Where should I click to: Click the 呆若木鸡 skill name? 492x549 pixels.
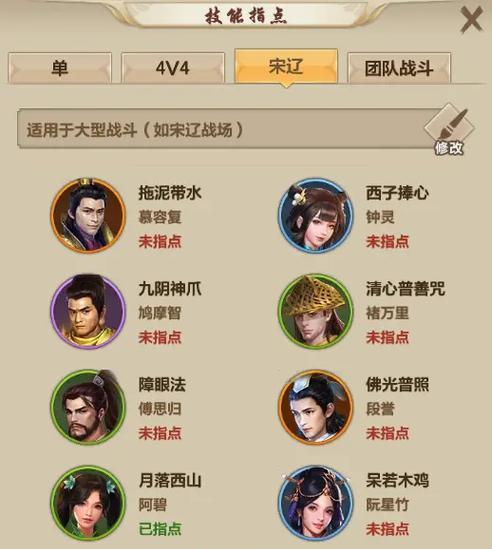[x=397, y=480]
